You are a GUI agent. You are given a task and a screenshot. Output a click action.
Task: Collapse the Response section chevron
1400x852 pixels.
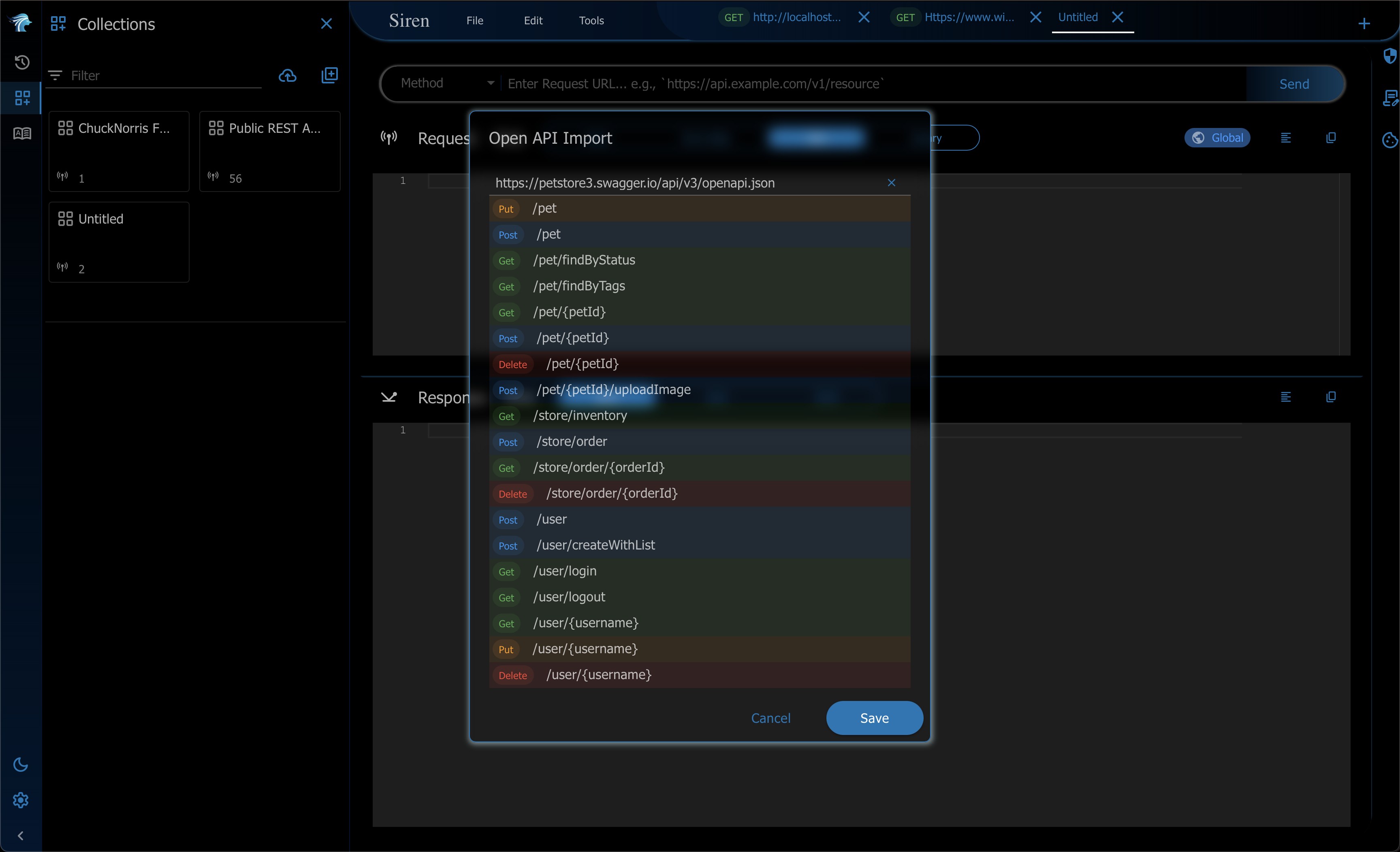coord(389,398)
